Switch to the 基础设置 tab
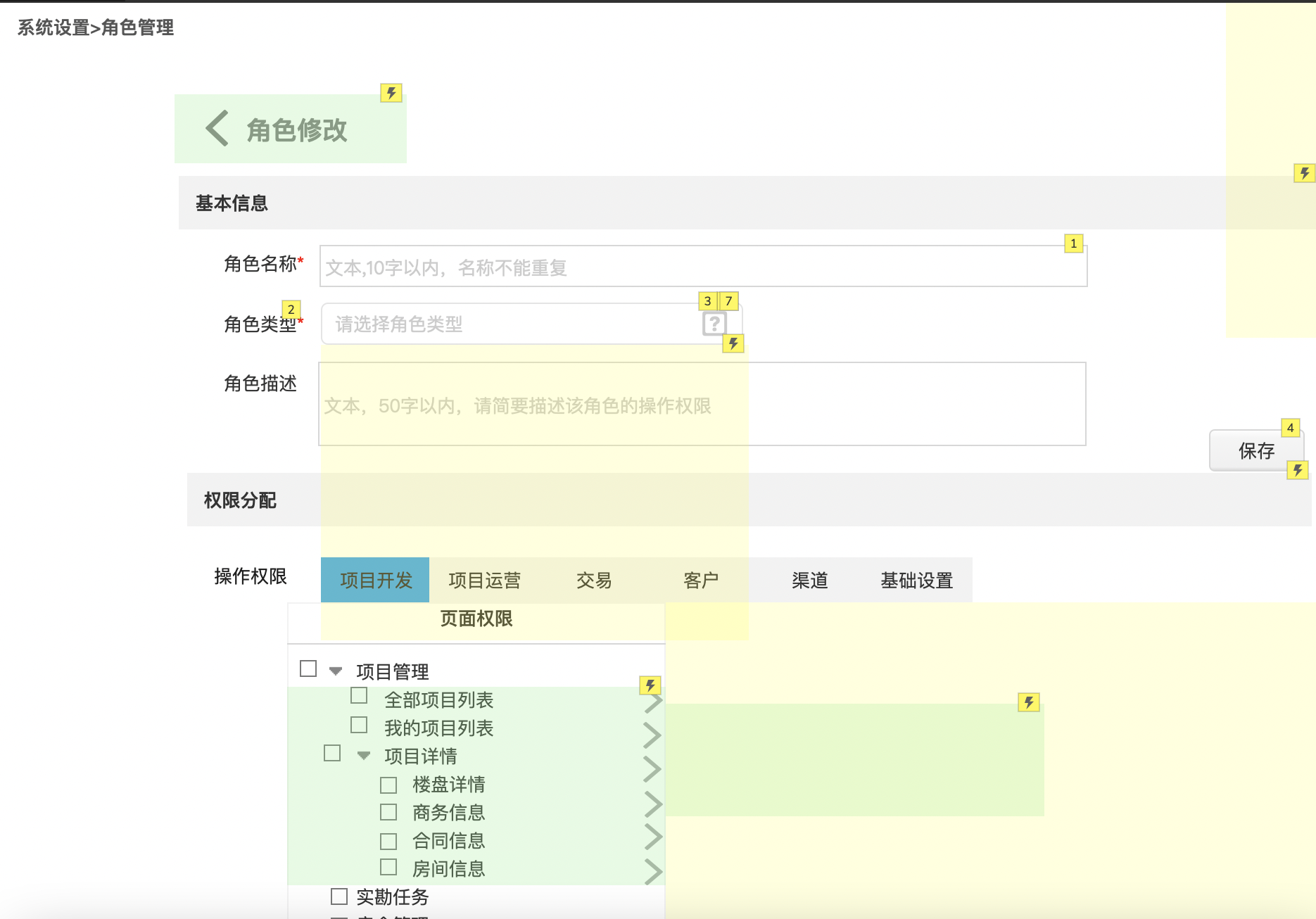This screenshot has width=1316, height=919. pos(917,580)
